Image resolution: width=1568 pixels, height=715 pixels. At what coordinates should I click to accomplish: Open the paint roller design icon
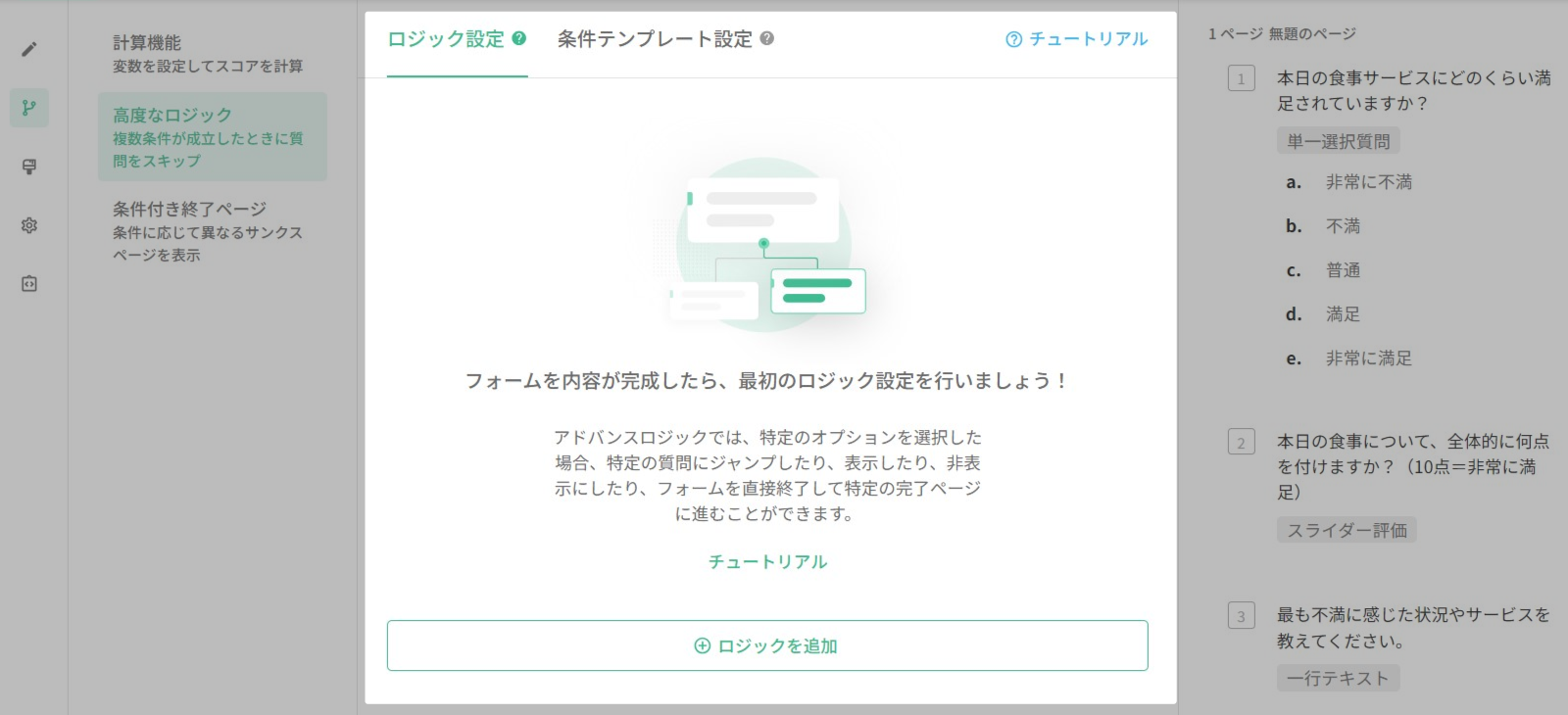[x=29, y=167]
